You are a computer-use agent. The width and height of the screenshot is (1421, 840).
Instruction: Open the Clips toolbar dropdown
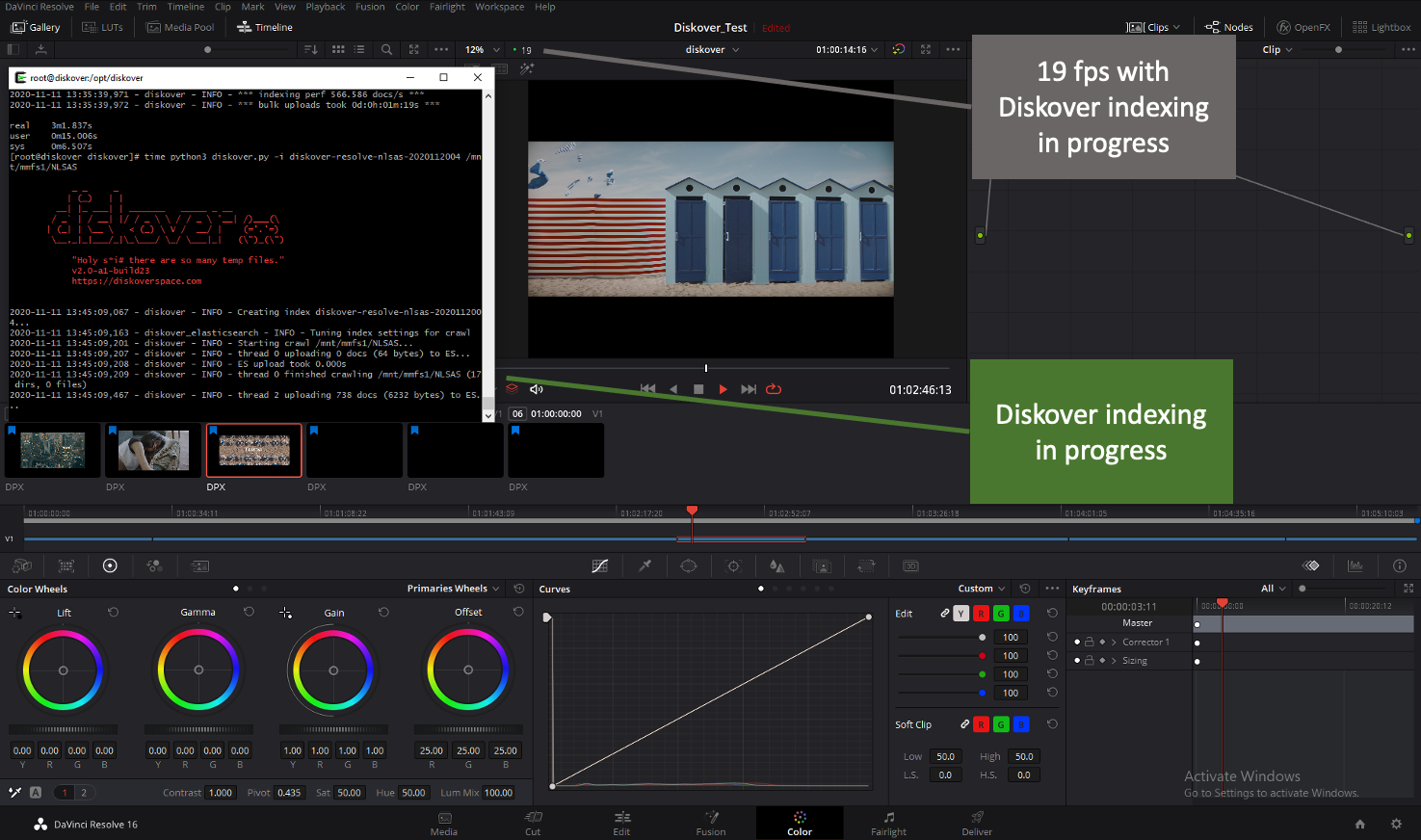point(1154,27)
